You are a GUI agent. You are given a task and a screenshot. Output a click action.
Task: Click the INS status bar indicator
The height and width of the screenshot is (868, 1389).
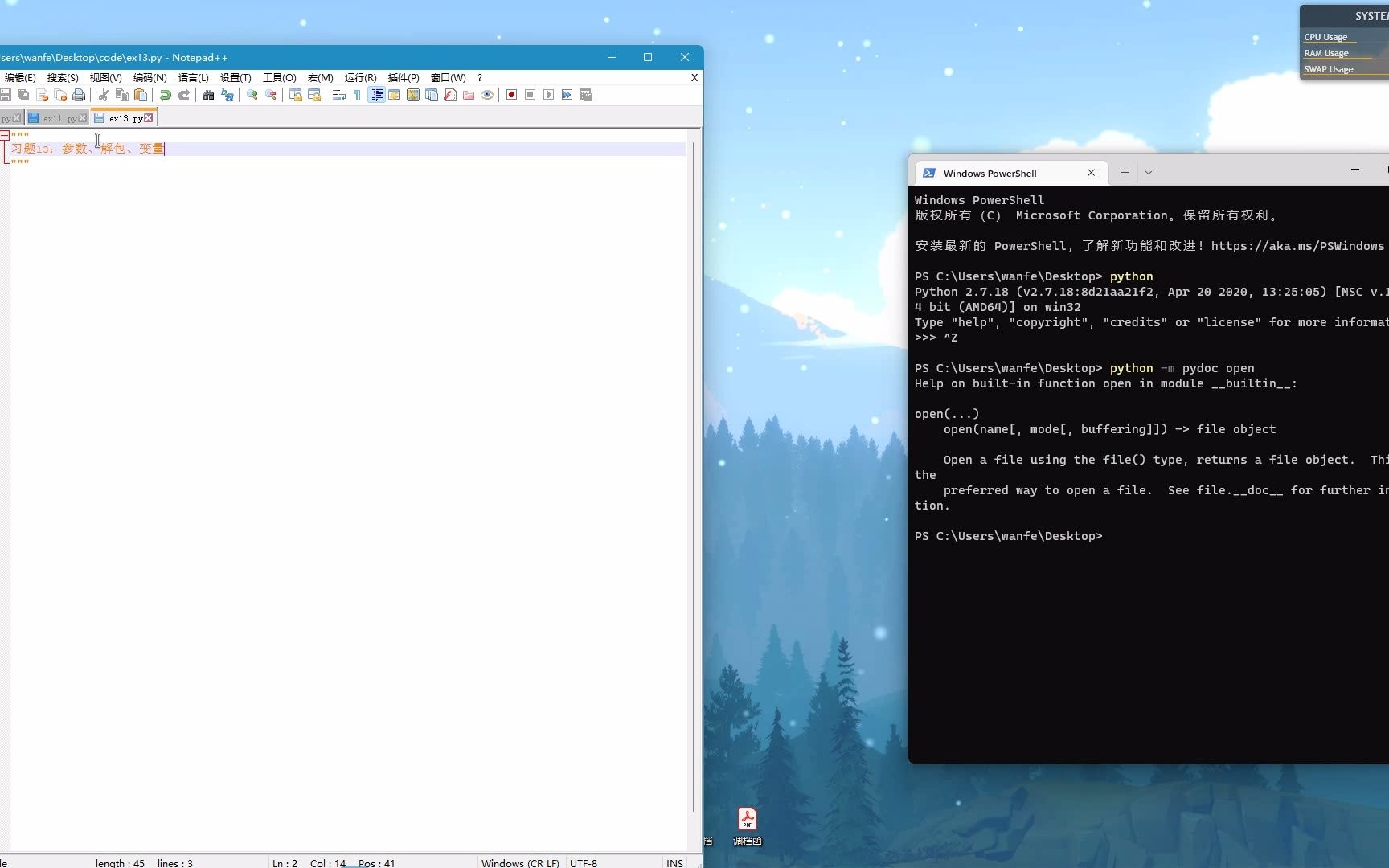(x=674, y=863)
